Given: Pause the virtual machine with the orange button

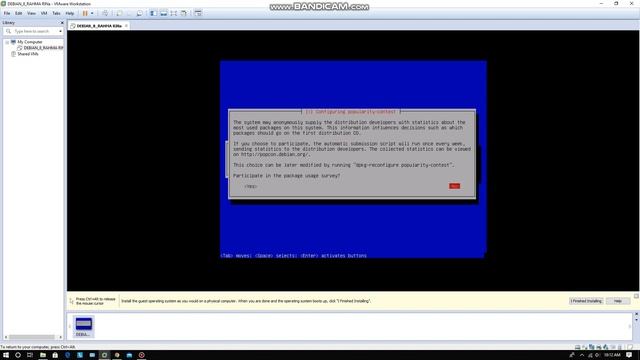Looking at the screenshot, I should (x=85, y=13).
